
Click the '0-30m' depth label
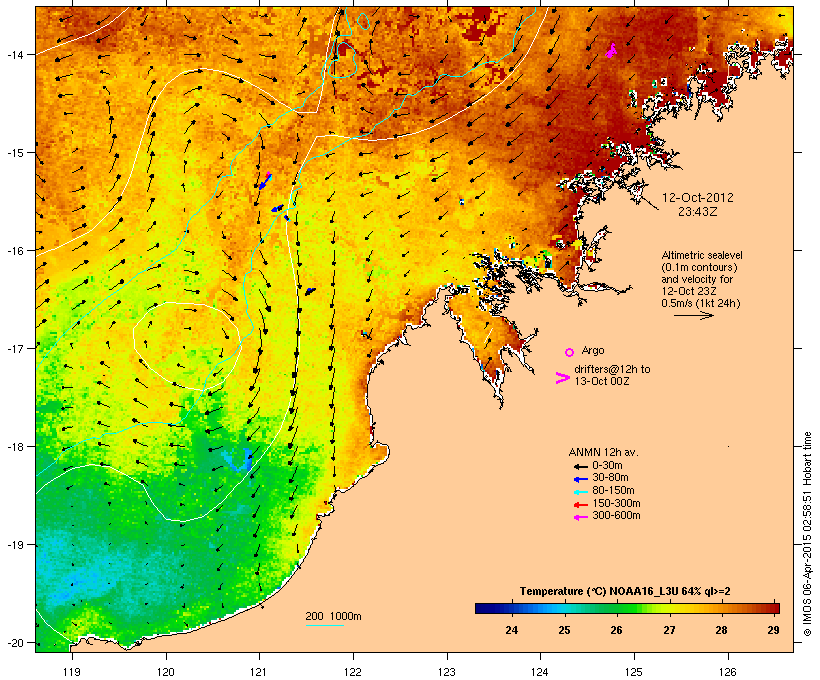click(607, 465)
